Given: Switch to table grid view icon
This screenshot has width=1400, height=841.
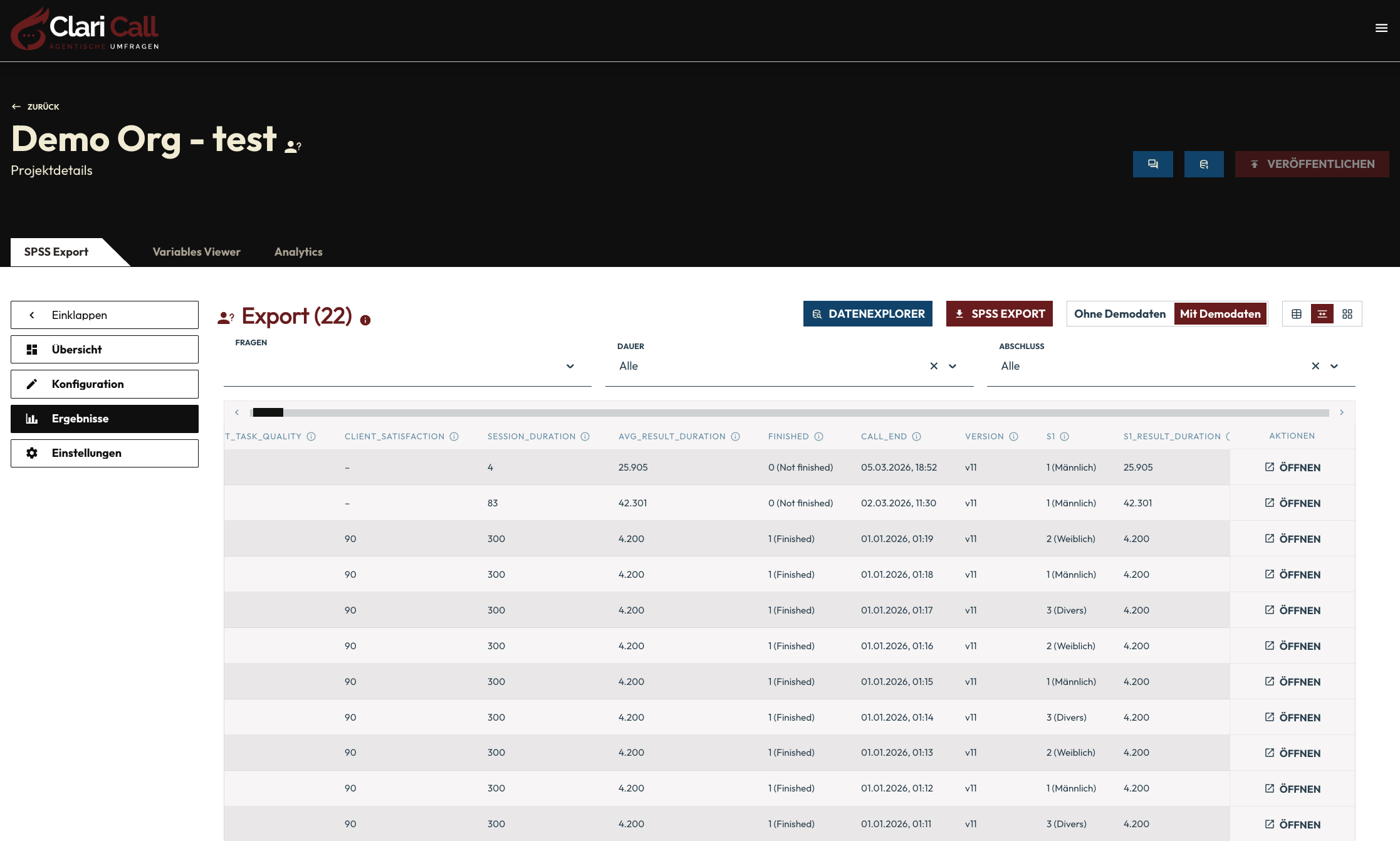Looking at the screenshot, I should tap(1297, 314).
